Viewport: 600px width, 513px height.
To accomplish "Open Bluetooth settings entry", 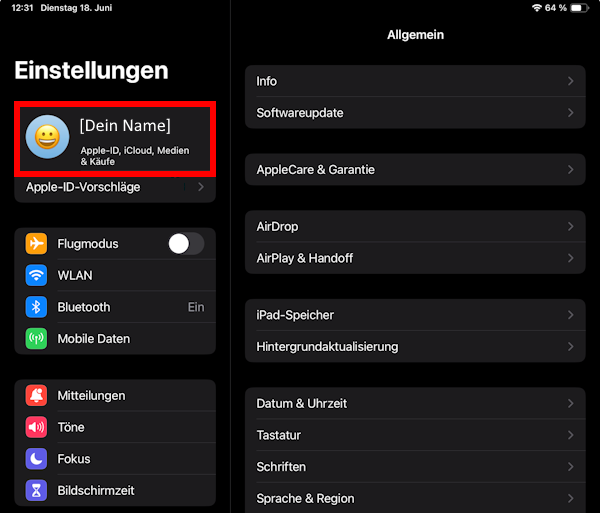I will [115, 307].
